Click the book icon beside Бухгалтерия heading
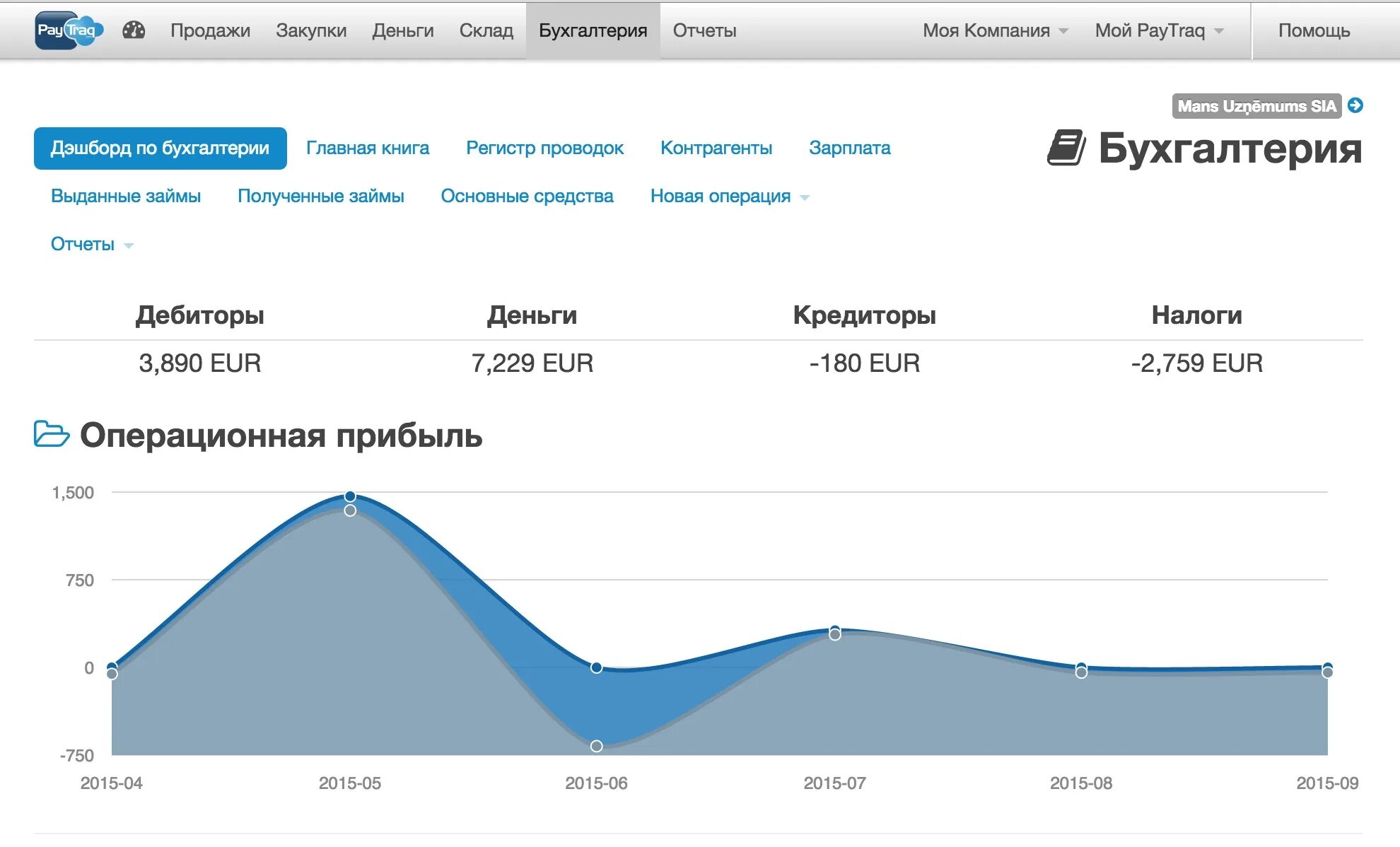The image size is (1400, 847). (x=1066, y=148)
